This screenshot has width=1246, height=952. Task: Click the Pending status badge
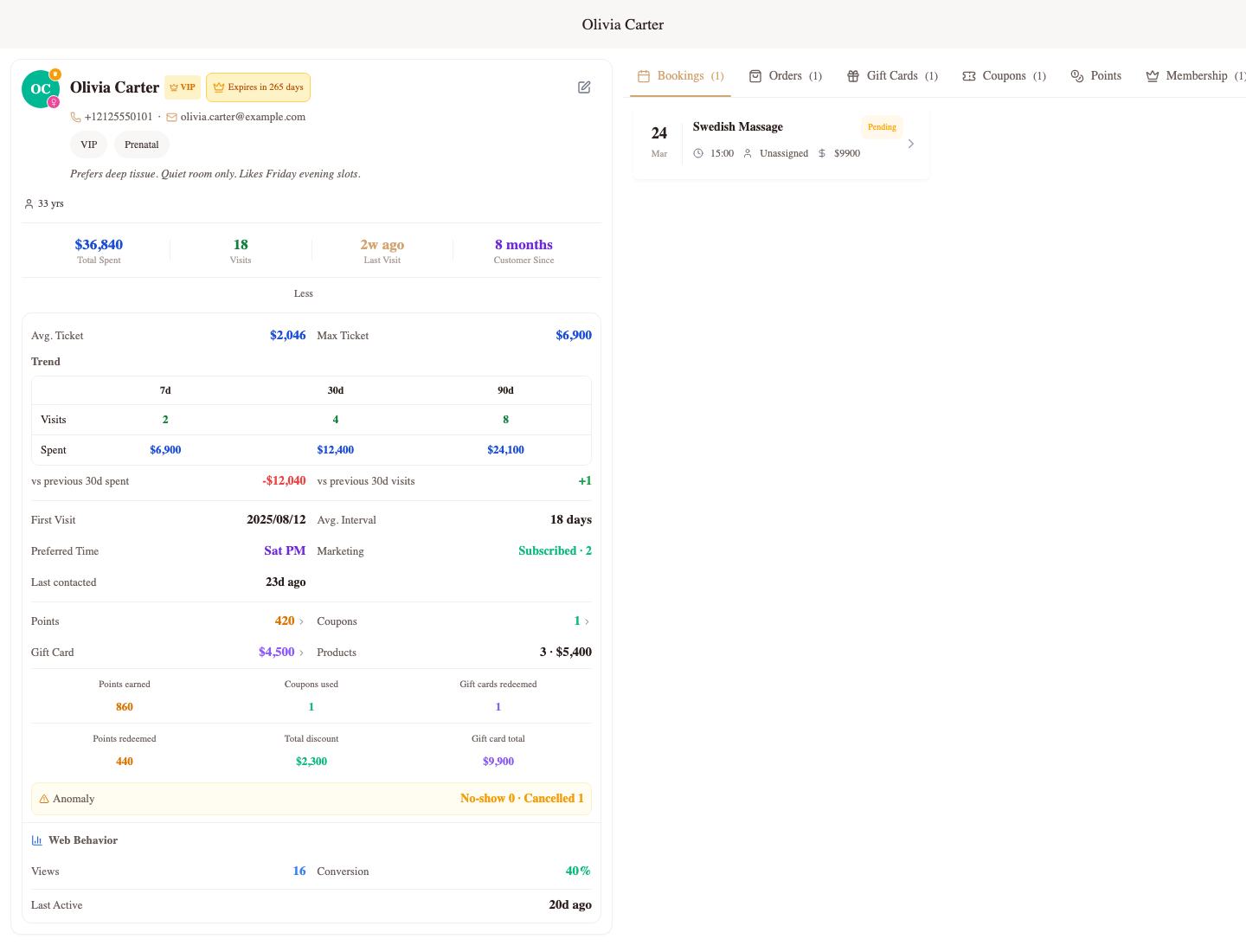click(x=882, y=127)
